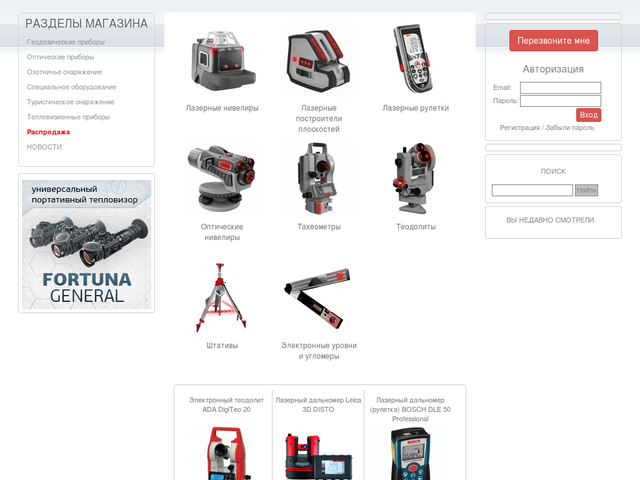The height and width of the screenshot is (480, 640).
Task: Open the Лазерные рулетки category image
Action: pyautogui.click(x=416, y=60)
